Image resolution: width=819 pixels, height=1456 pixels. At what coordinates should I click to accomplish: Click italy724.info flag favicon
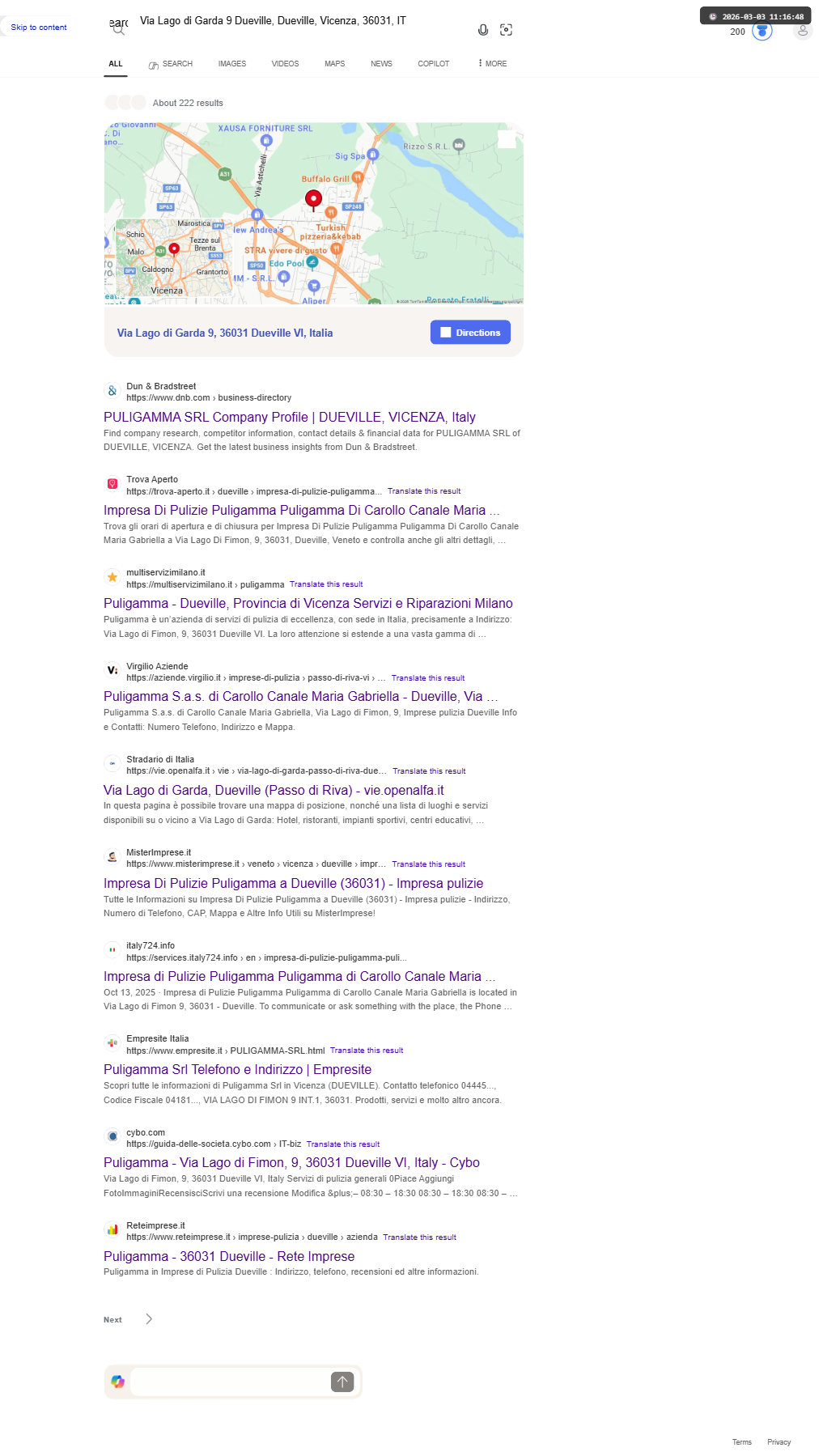[112, 949]
